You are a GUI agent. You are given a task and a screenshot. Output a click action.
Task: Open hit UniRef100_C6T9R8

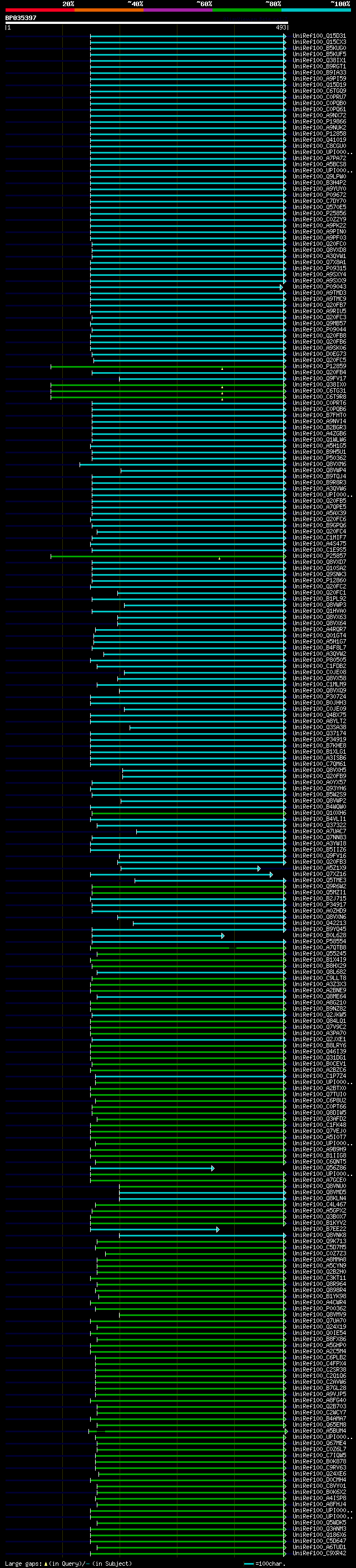(x=319, y=397)
